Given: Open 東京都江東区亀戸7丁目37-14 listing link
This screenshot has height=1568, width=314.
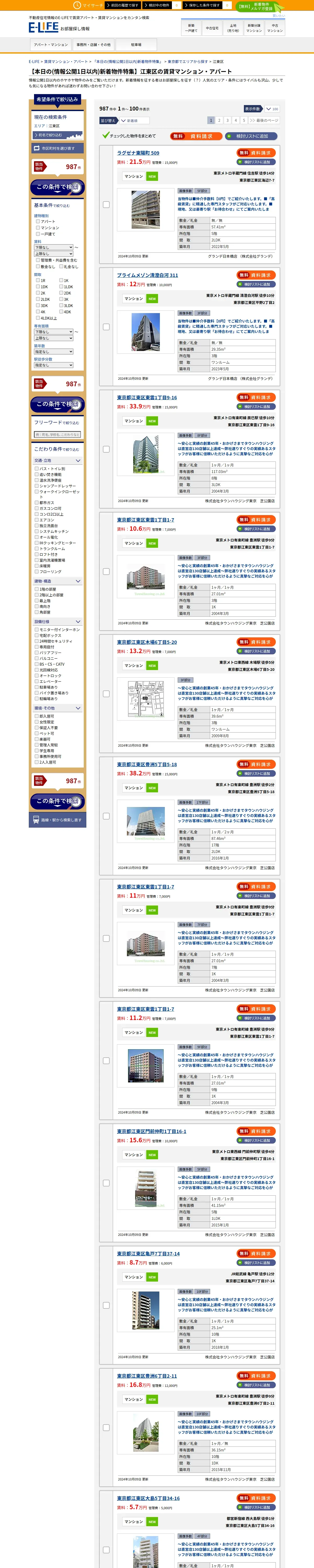Looking at the screenshot, I should 148,1253.
